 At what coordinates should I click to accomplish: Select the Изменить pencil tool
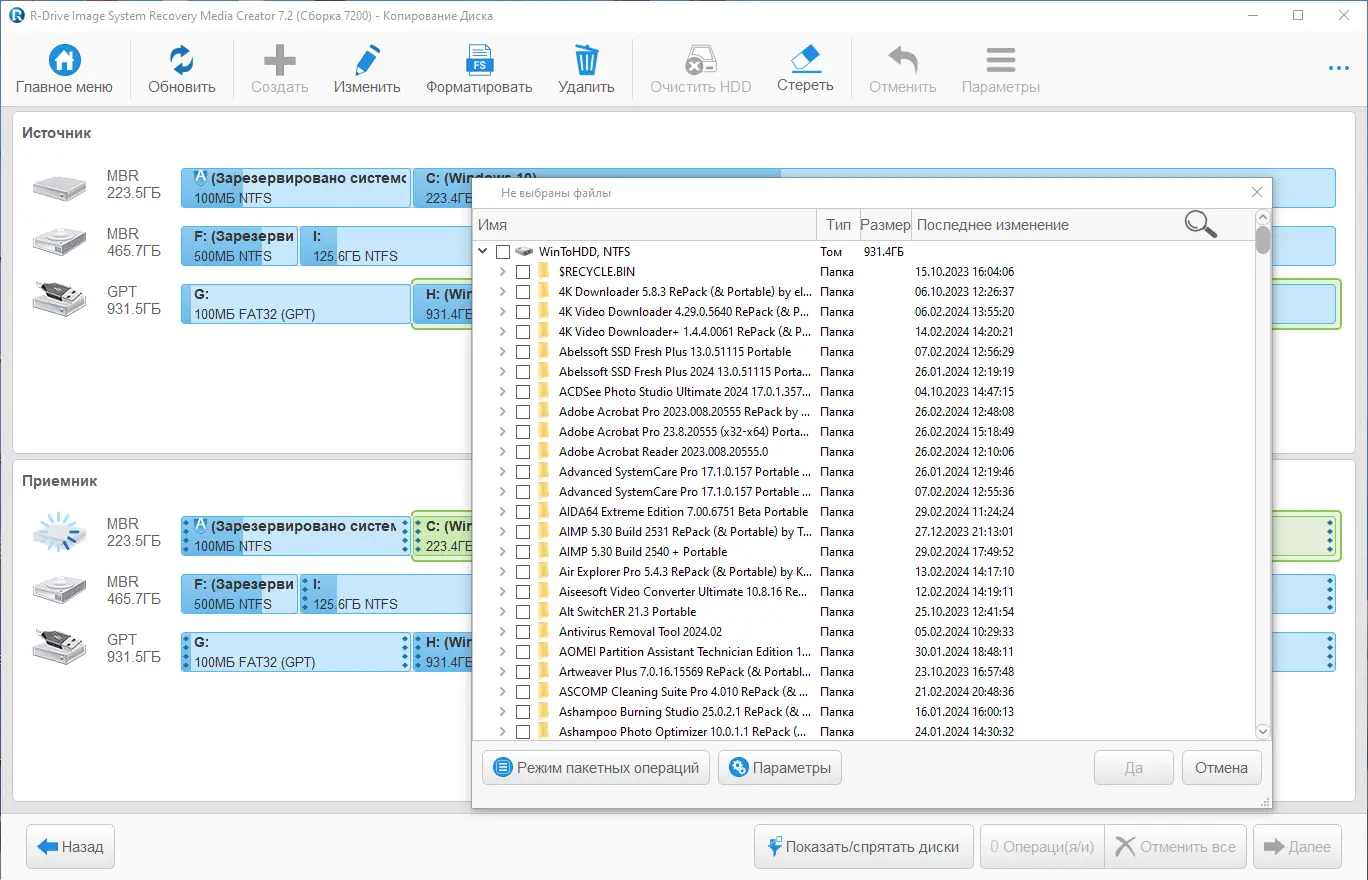[367, 60]
